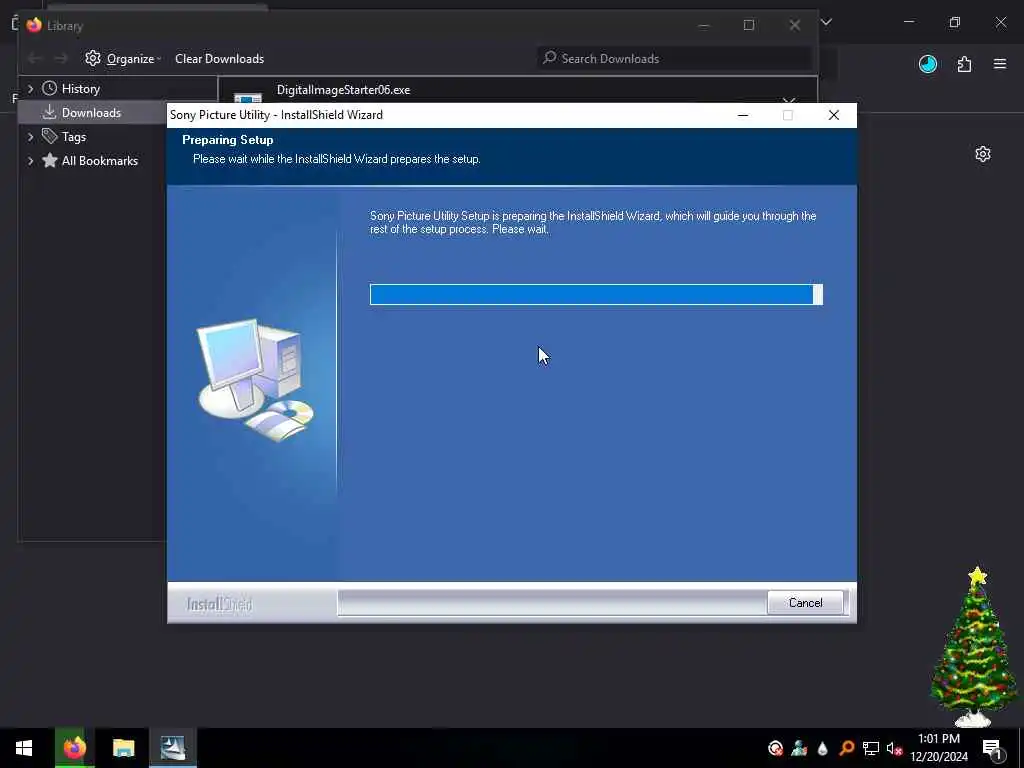Expand the History tree item in Library

(30, 88)
